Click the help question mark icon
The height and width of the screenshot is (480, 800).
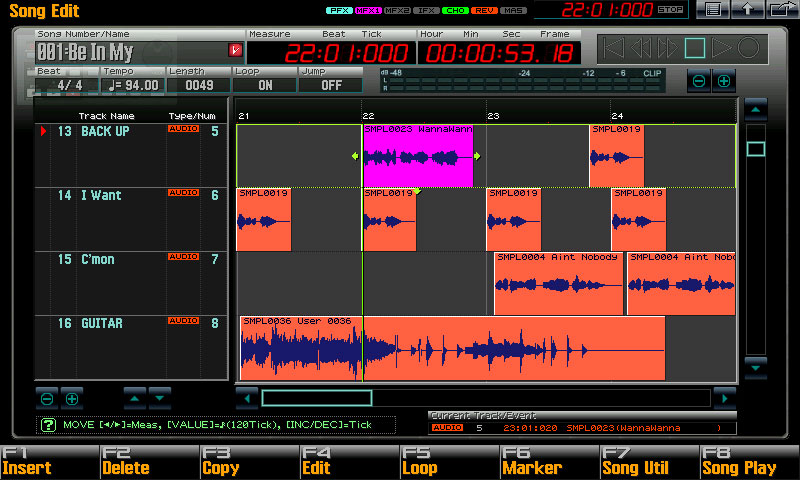48,424
